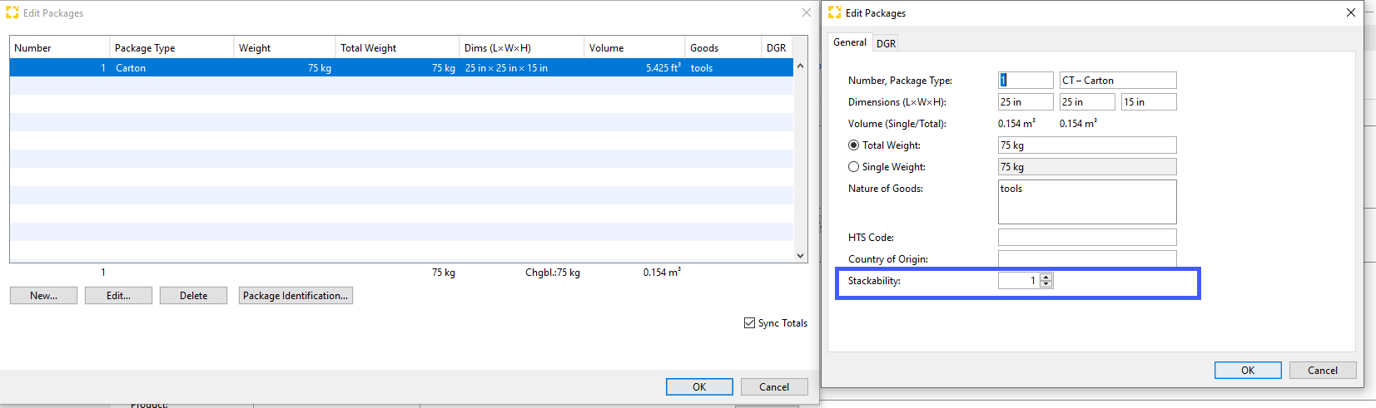Switch to the DGR tab
Screen dimensions: 1376x408
pos(886,43)
